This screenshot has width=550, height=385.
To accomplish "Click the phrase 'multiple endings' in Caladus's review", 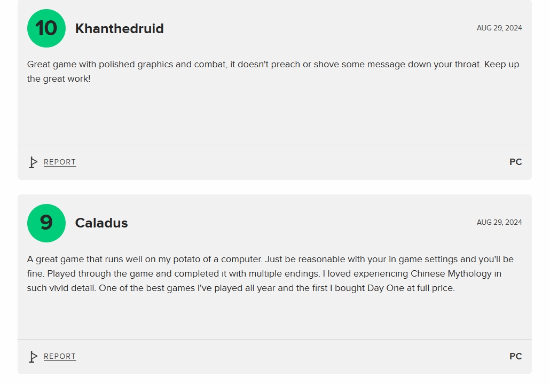I will coord(282,273).
